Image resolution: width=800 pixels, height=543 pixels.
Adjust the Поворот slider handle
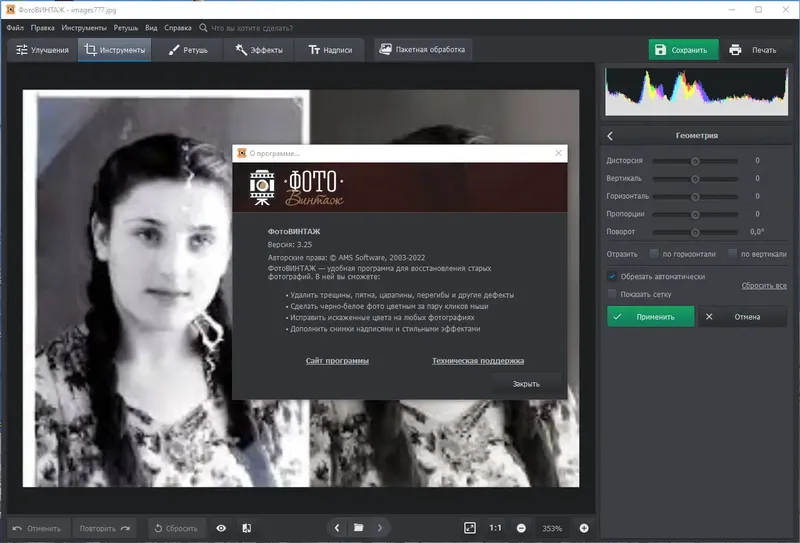tap(695, 233)
